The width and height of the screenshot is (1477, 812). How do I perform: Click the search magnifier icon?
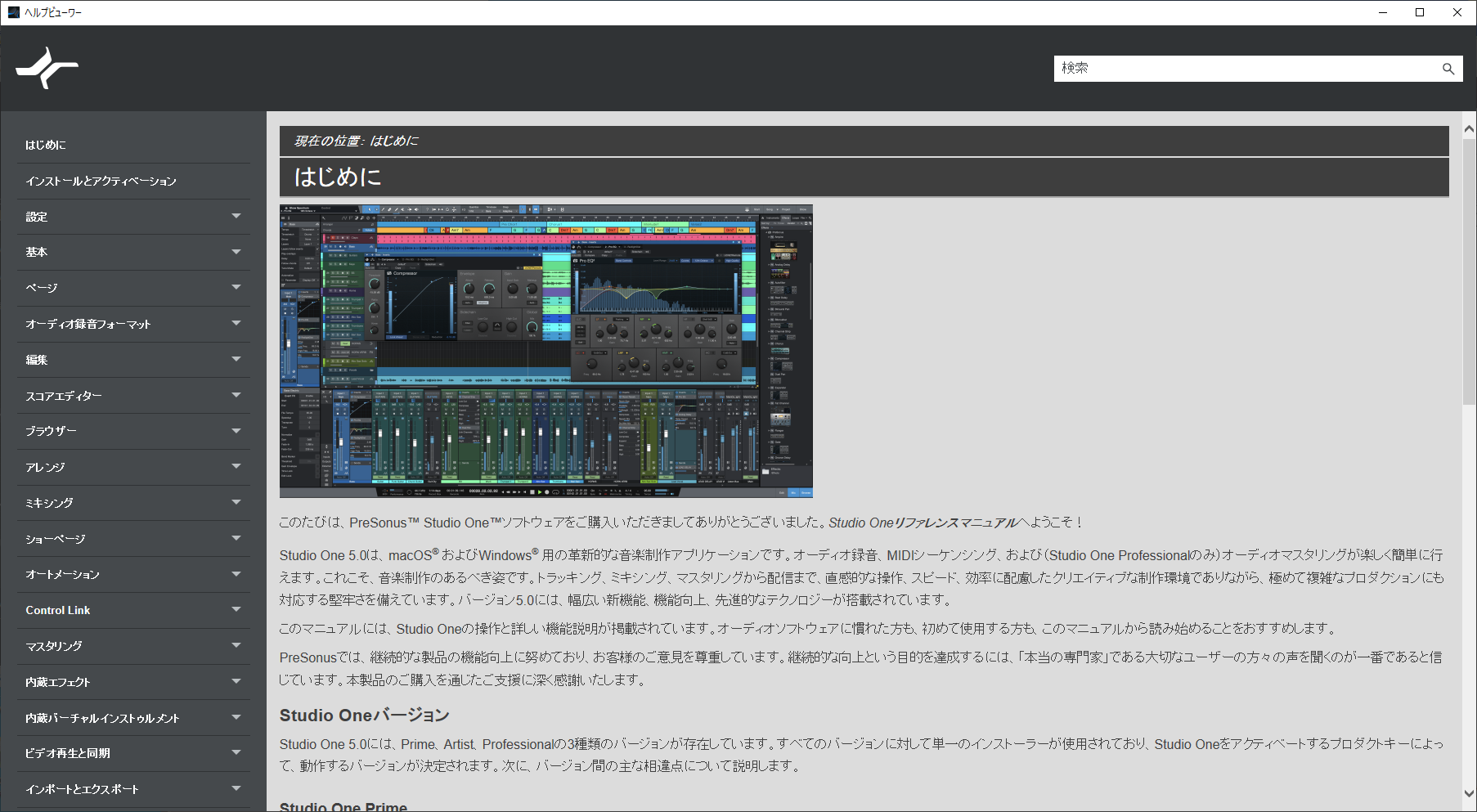[1448, 69]
